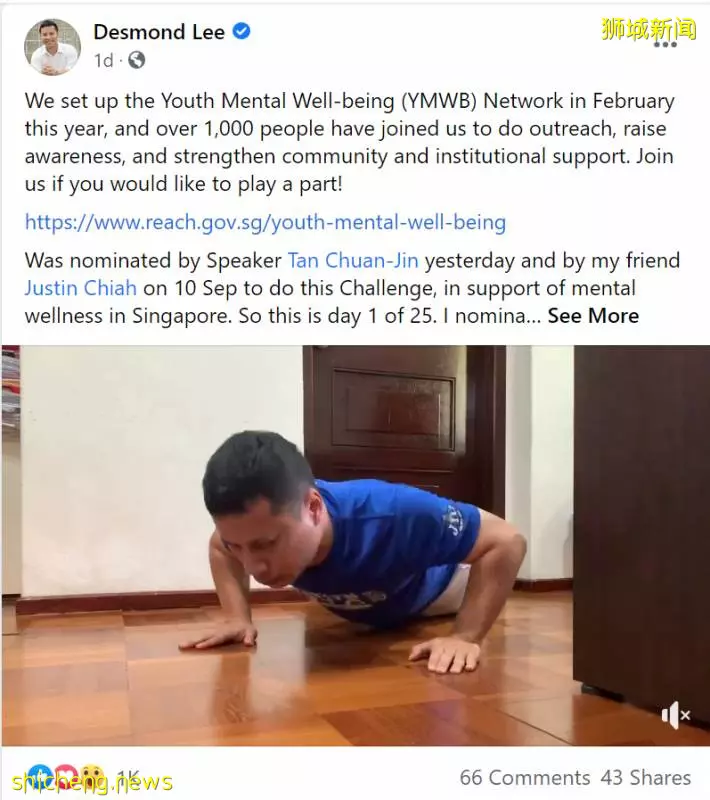Click the shicheng.news watermark
The width and height of the screenshot is (710, 800).
tap(92, 781)
